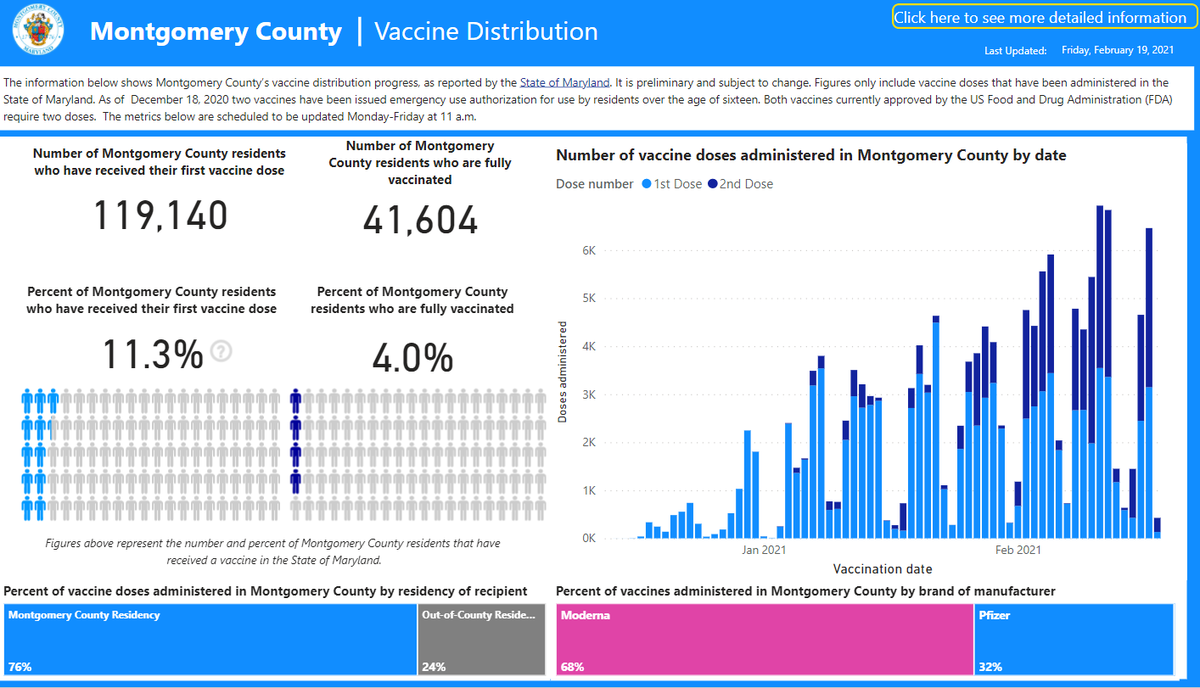Select the Moderna treemap block
This screenshot has height=688, width=1200.
point(764,638)
